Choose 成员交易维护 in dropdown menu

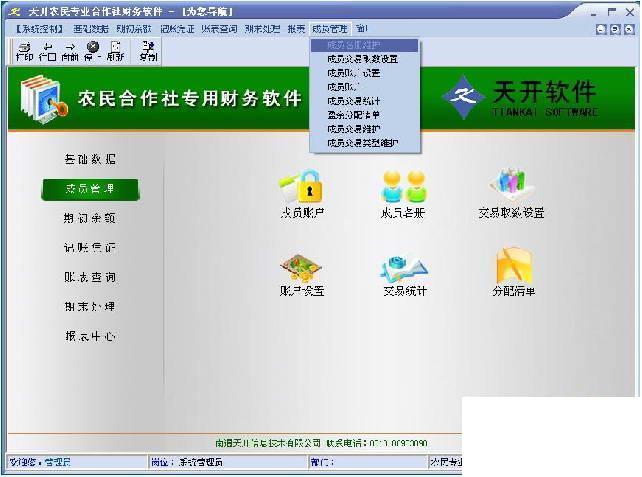(x=364, y=129)
